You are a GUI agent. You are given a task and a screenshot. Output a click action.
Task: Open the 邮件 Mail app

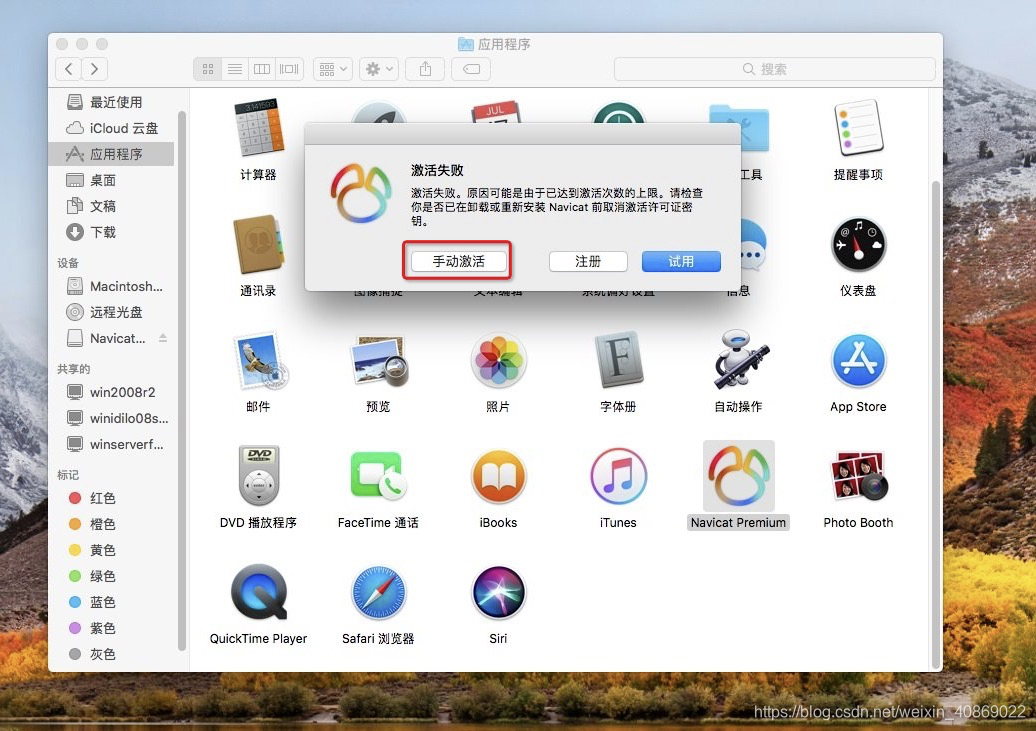coord(258,360)
